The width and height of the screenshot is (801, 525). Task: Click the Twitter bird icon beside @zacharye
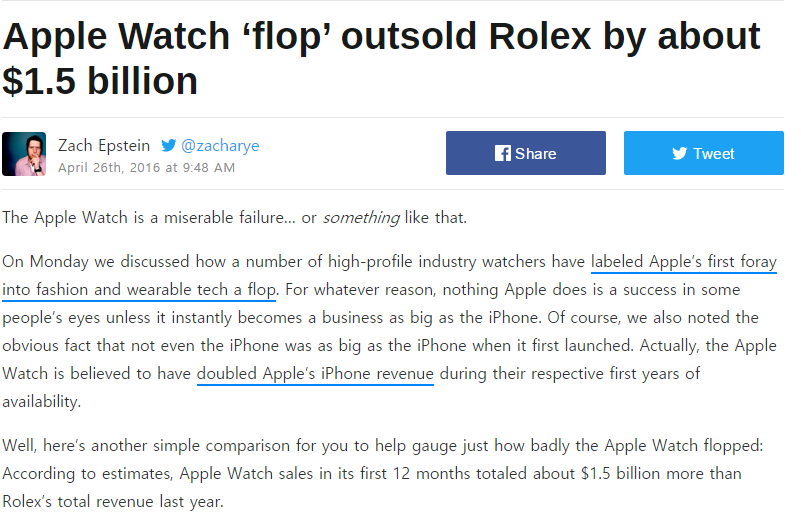point(169,145)
